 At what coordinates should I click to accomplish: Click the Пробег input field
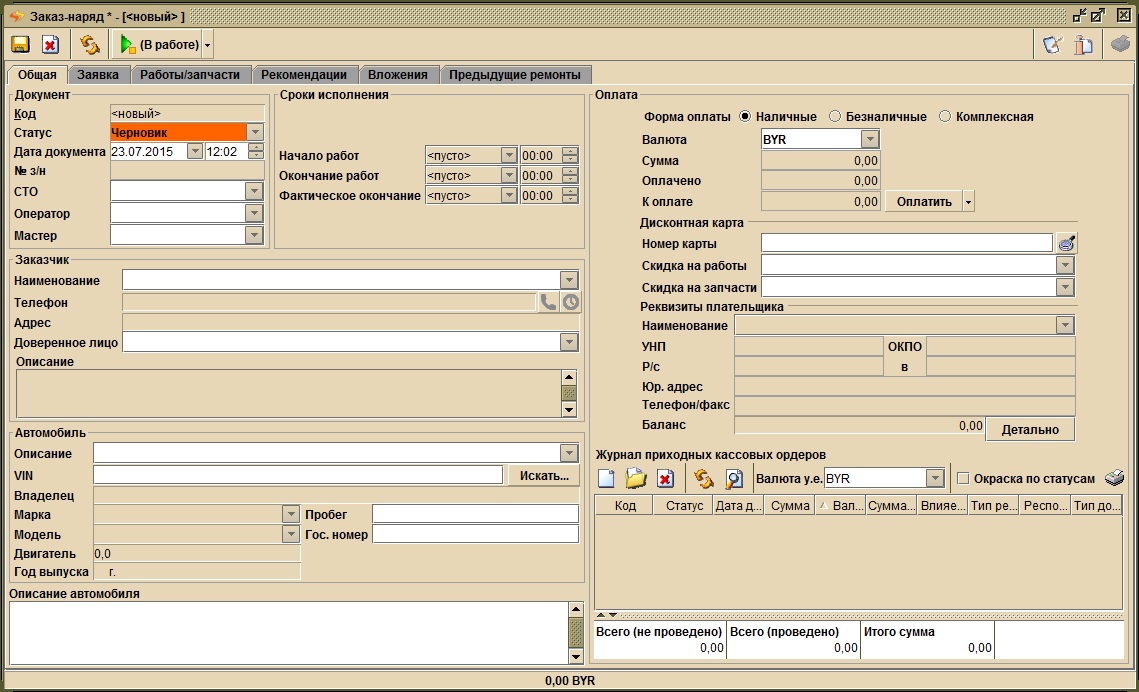476,514
